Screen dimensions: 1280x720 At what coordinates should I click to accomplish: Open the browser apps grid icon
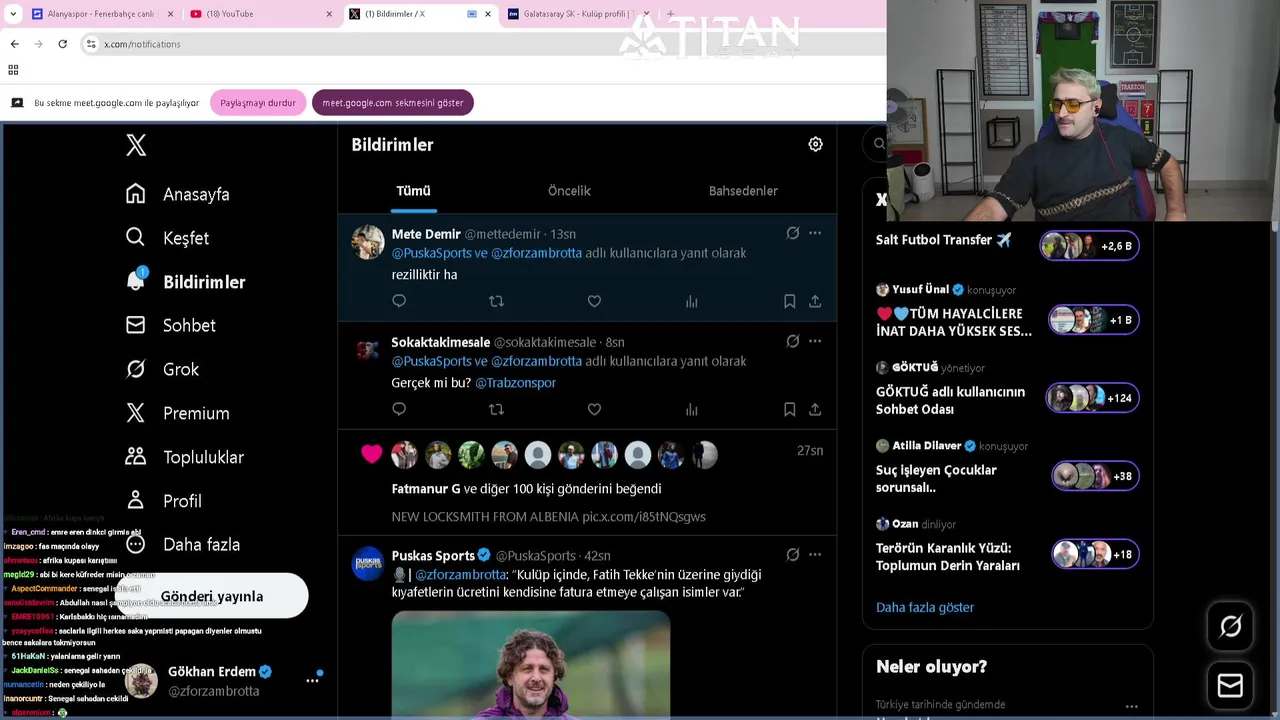click(x=13, y=70)
